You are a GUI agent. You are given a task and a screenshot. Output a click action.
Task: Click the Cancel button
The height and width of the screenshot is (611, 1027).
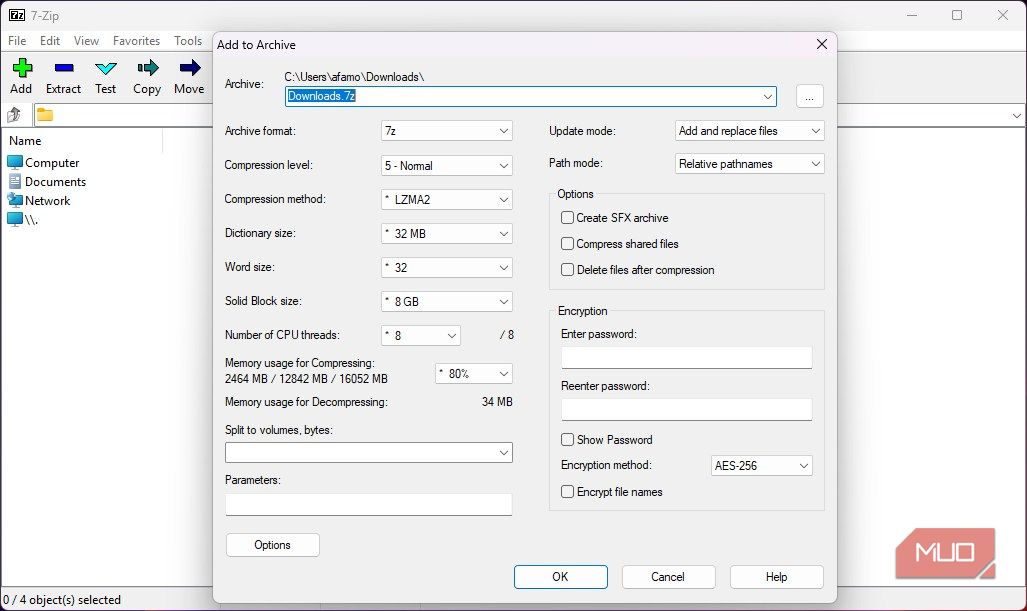(668, 577)
